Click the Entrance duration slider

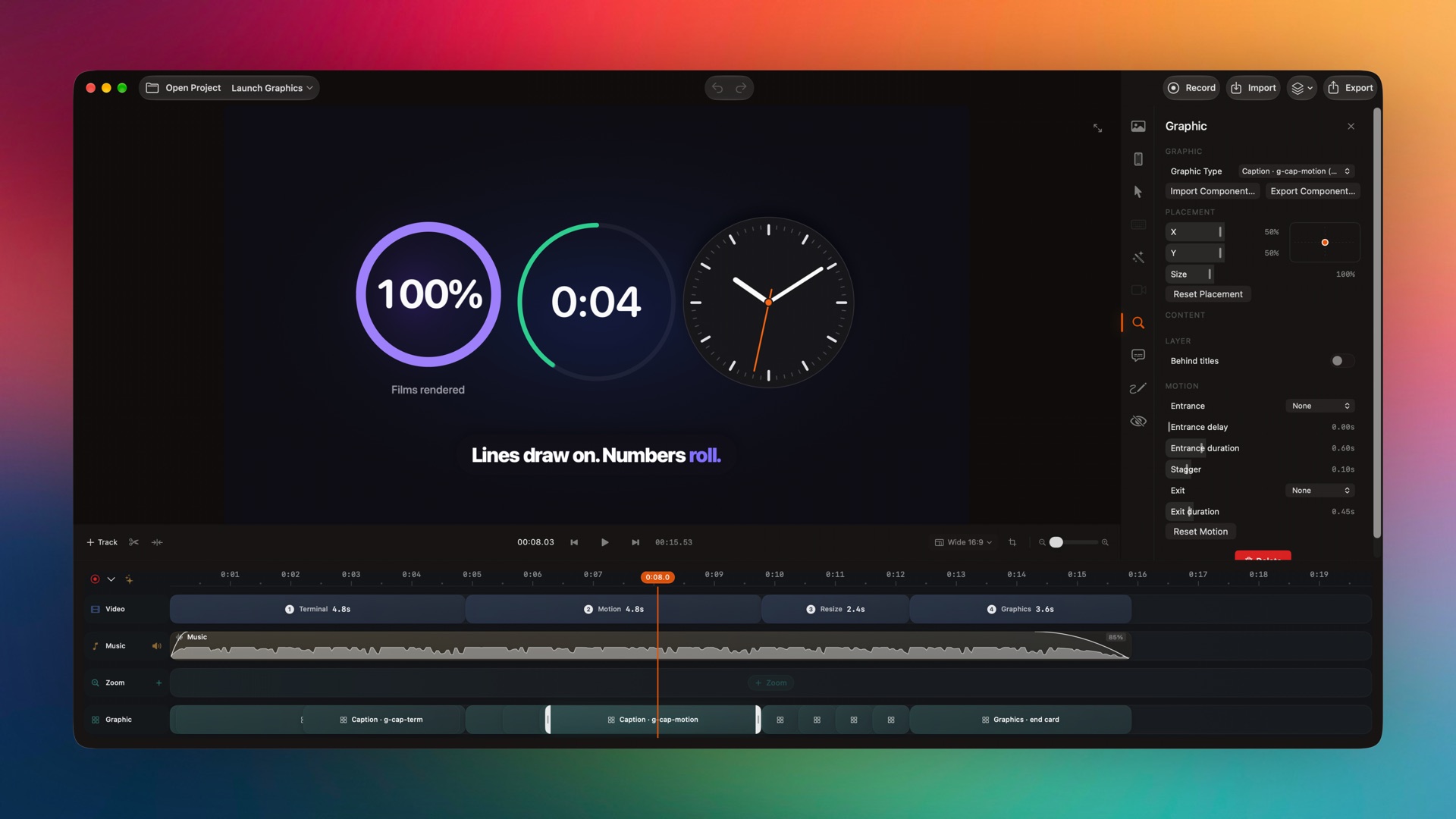tap(1261, 449)
